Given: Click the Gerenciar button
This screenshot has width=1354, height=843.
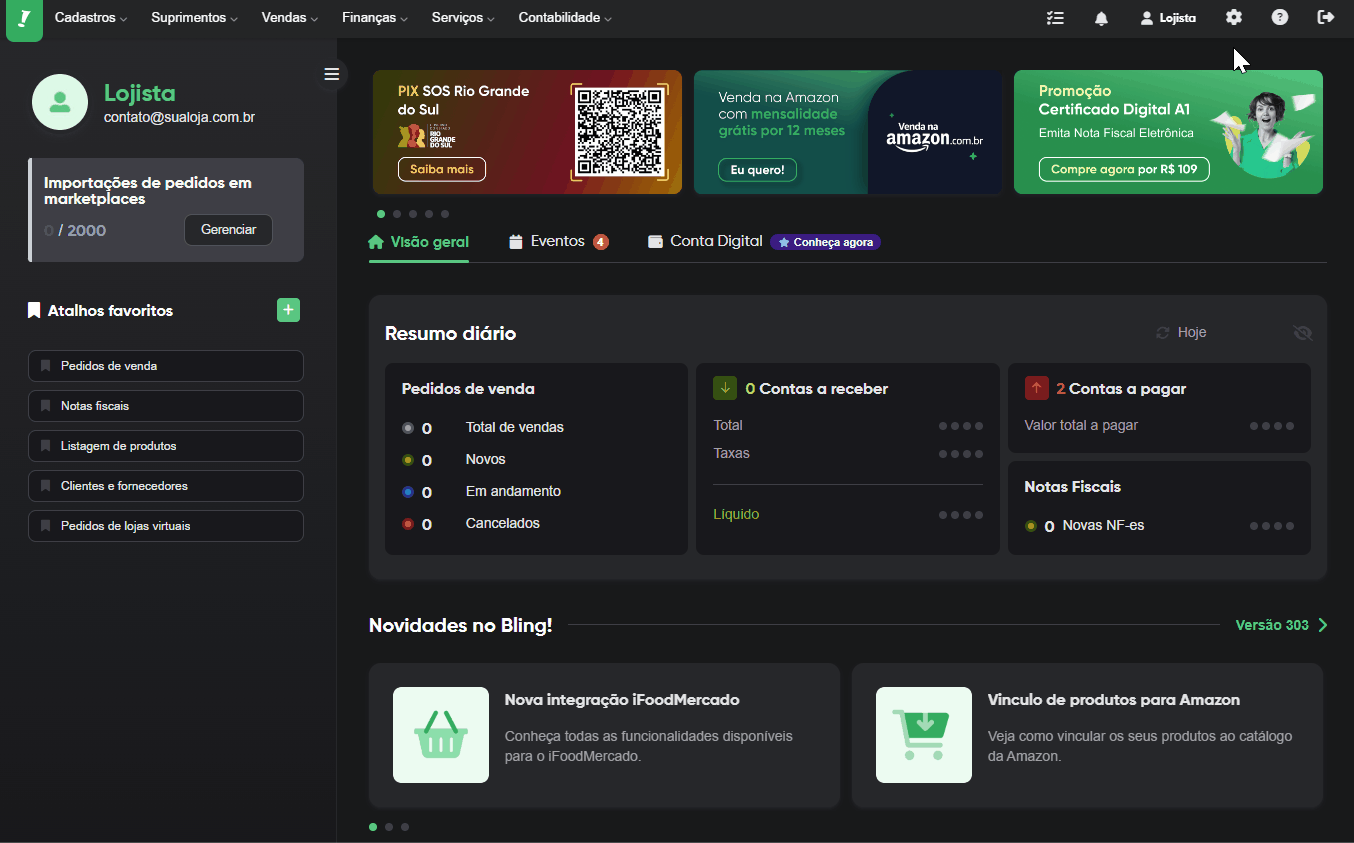Looking at the screenshot, I should click(x=228, y=230).
